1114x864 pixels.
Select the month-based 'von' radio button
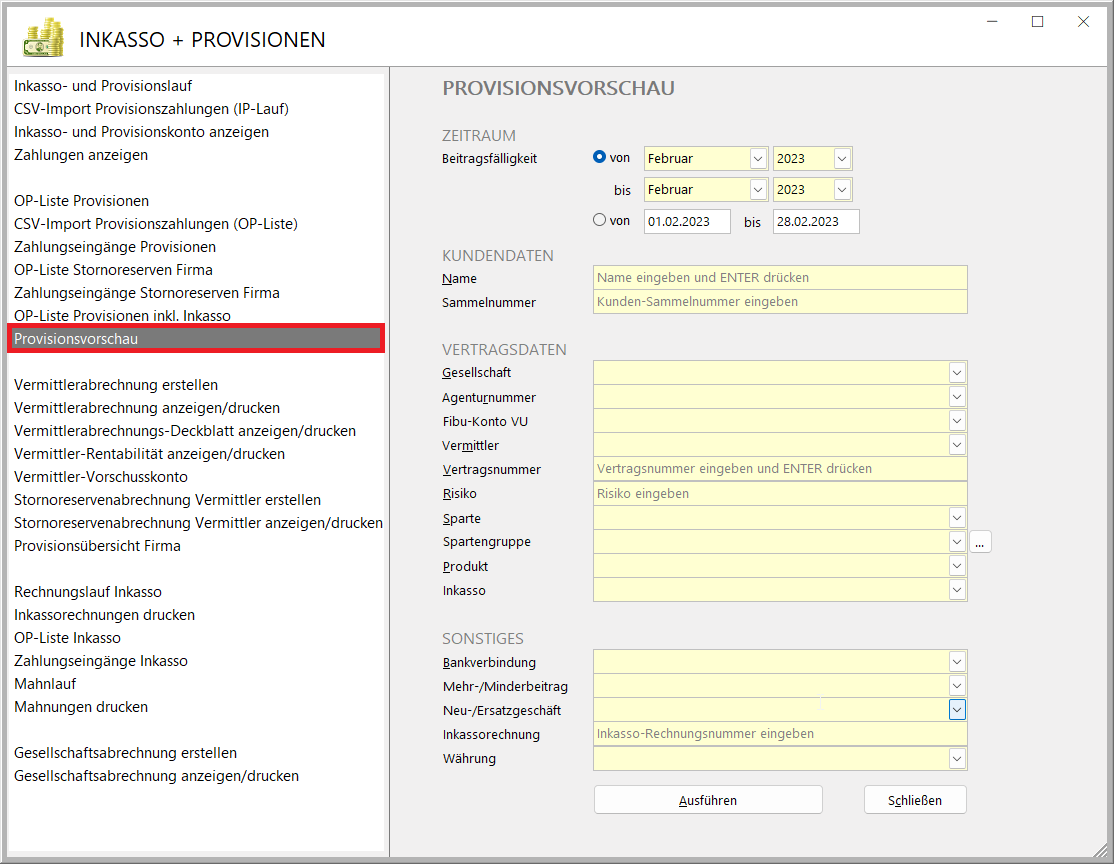[x=600, y=157]
